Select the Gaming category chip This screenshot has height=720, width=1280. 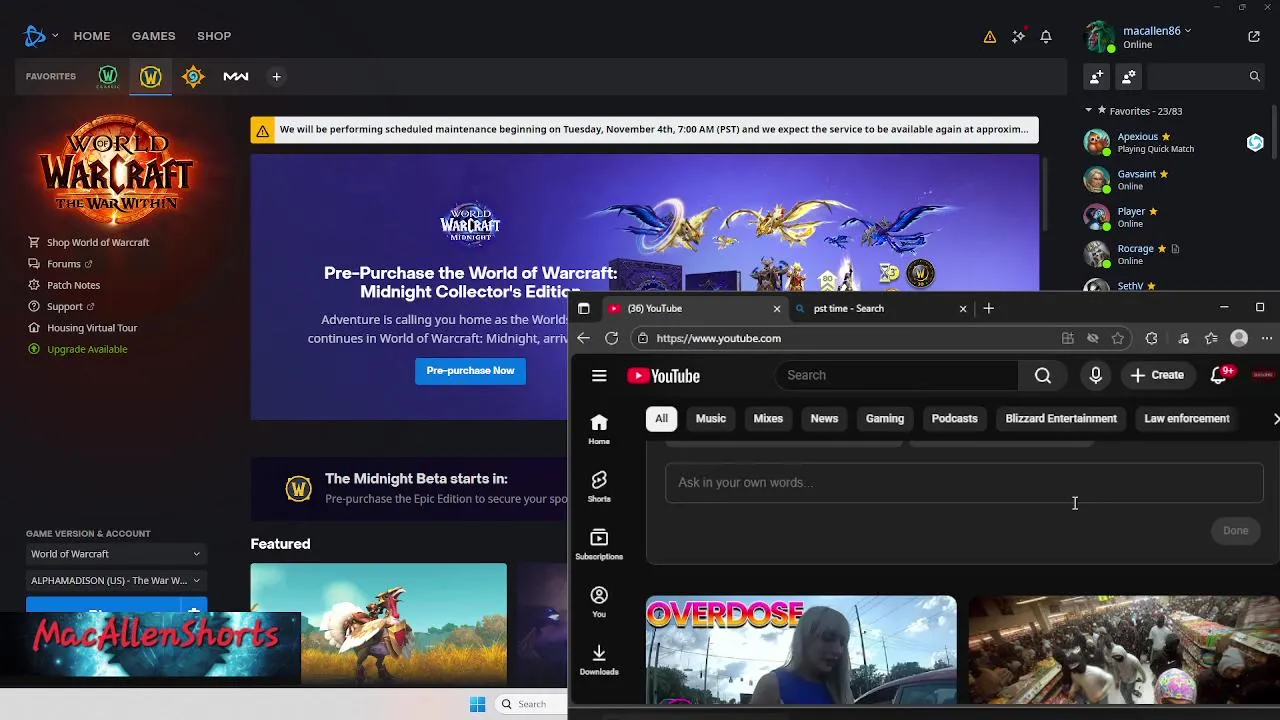pos(885,419)
